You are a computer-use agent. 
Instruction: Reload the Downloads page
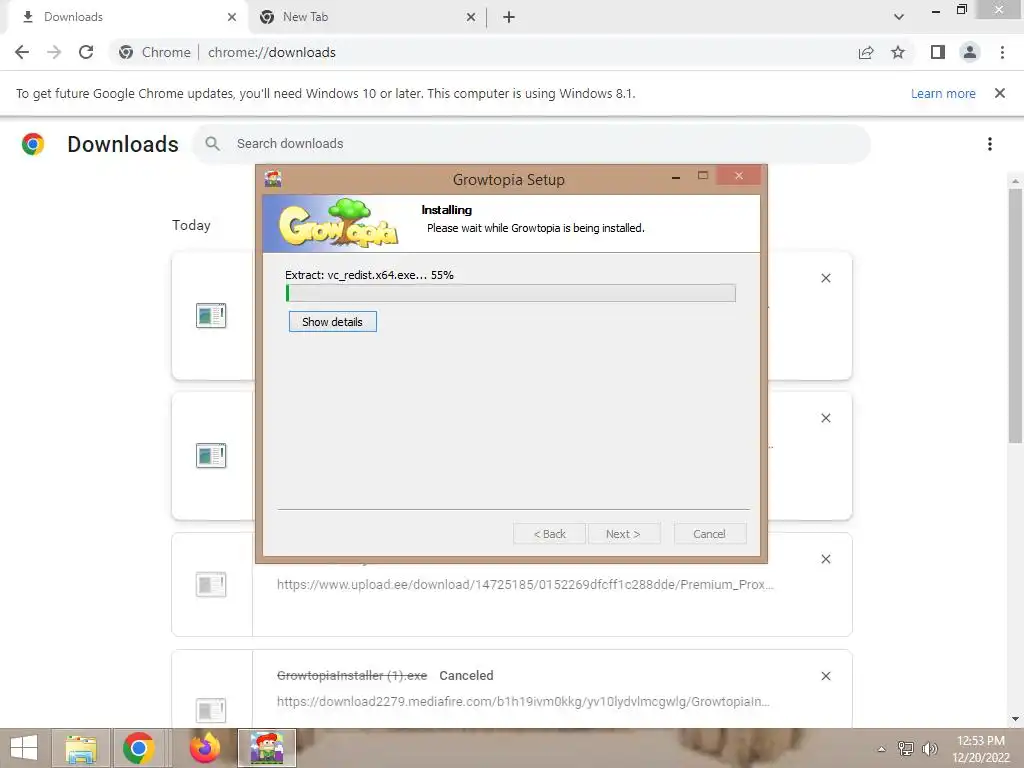86,52
